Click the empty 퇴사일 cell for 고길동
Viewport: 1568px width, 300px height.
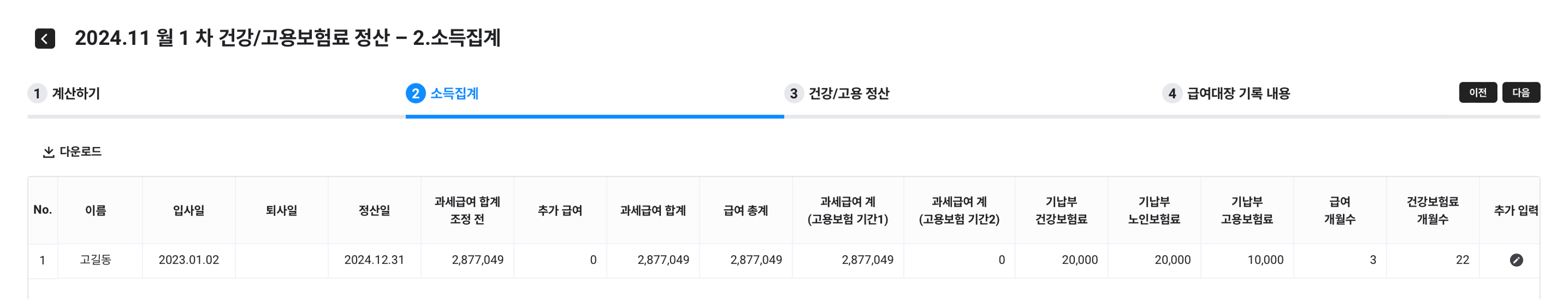281,260
